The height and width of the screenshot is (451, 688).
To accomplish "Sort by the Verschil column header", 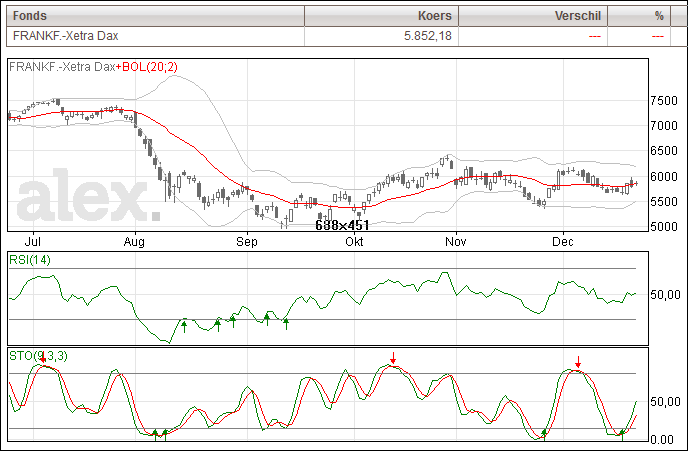I will (x=533, y=16).
